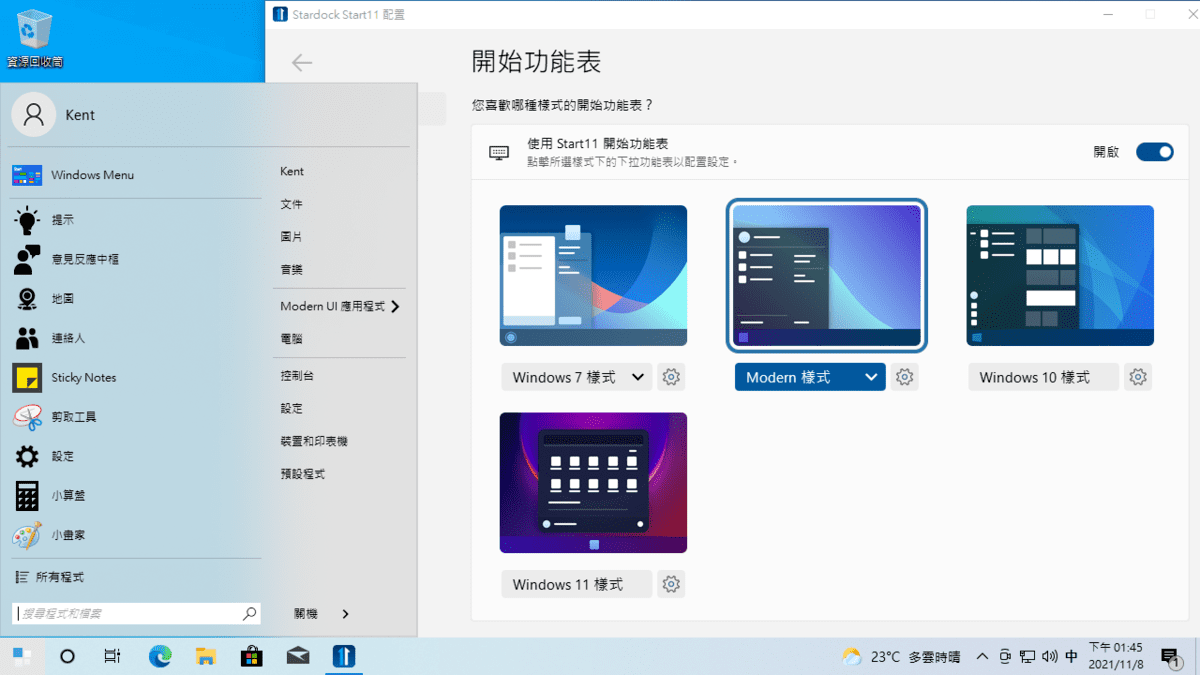Open the Modern style dropdown
Viewport: 1200px width, 675px height.
pos(870,377)
